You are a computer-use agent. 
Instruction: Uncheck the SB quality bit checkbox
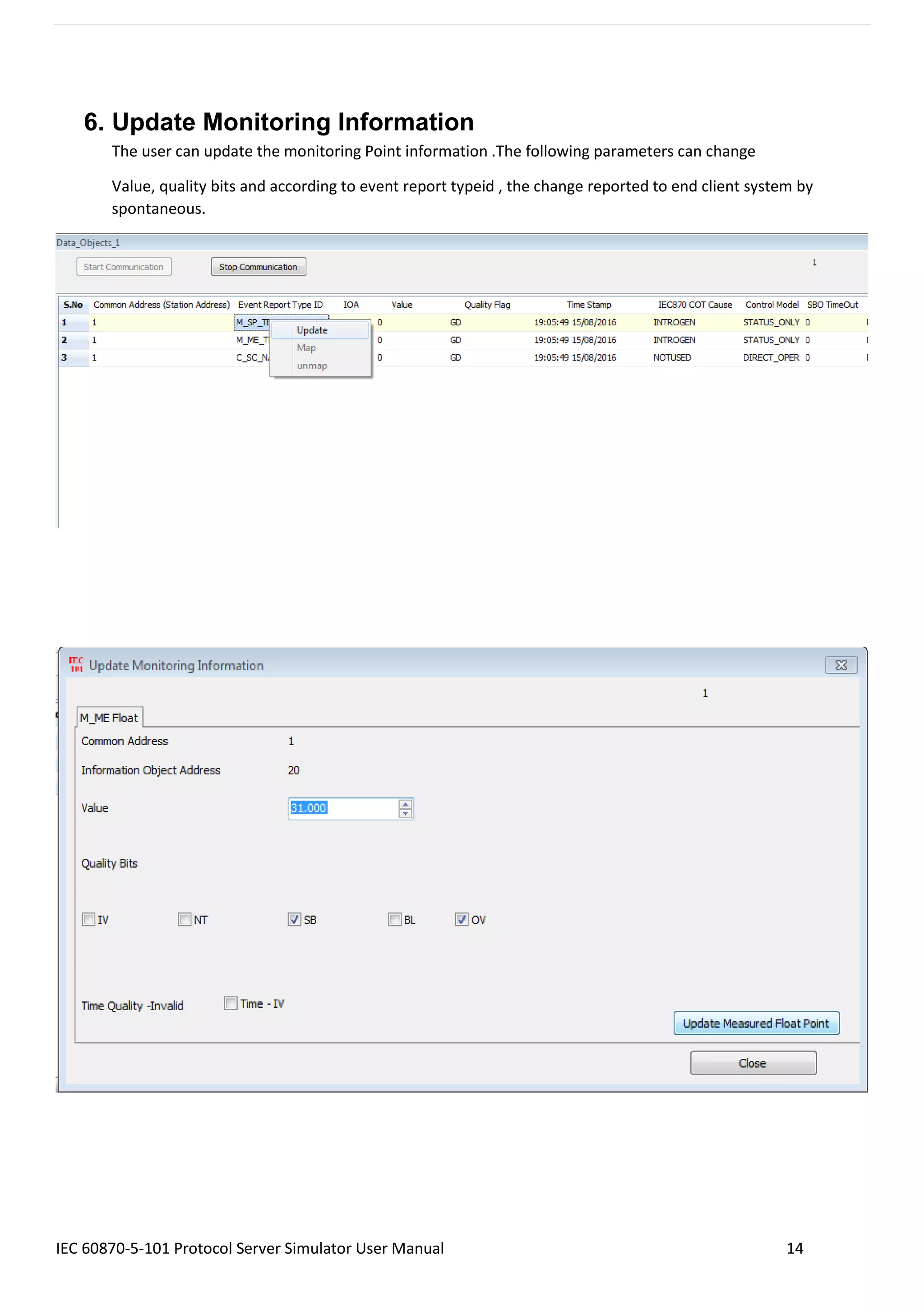point(294,919)
